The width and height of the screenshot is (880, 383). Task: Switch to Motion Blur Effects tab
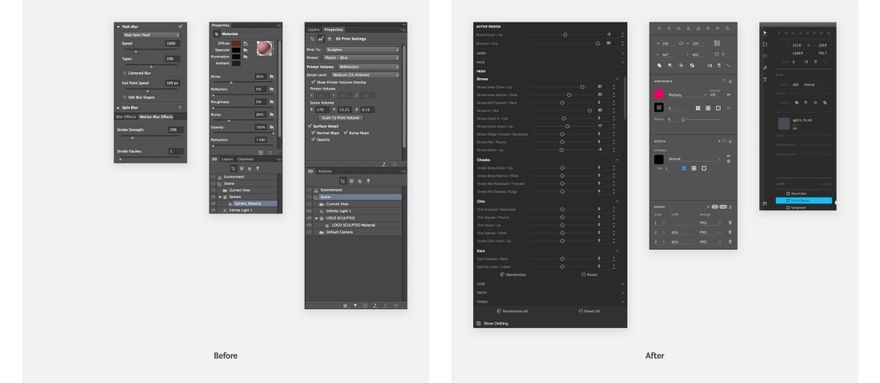coord(156,117)
